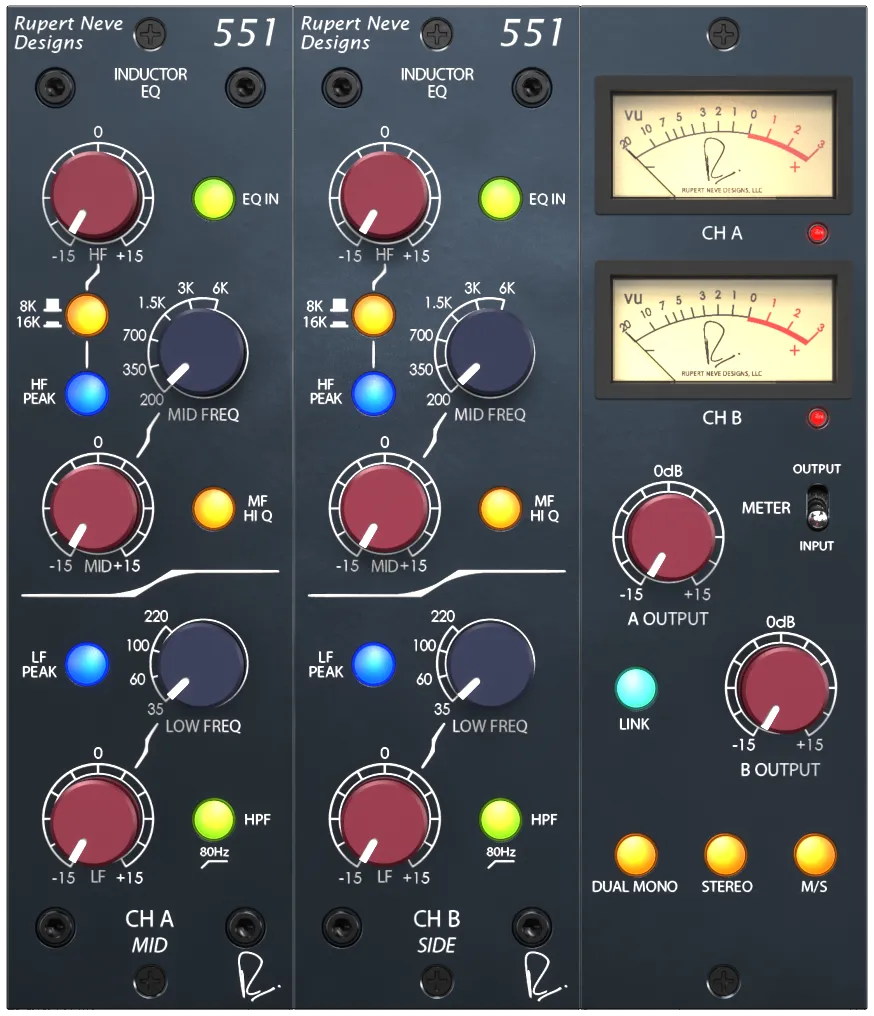
Task: Click the CH A top Phillips screw
Action: click(x=150, y=34)
